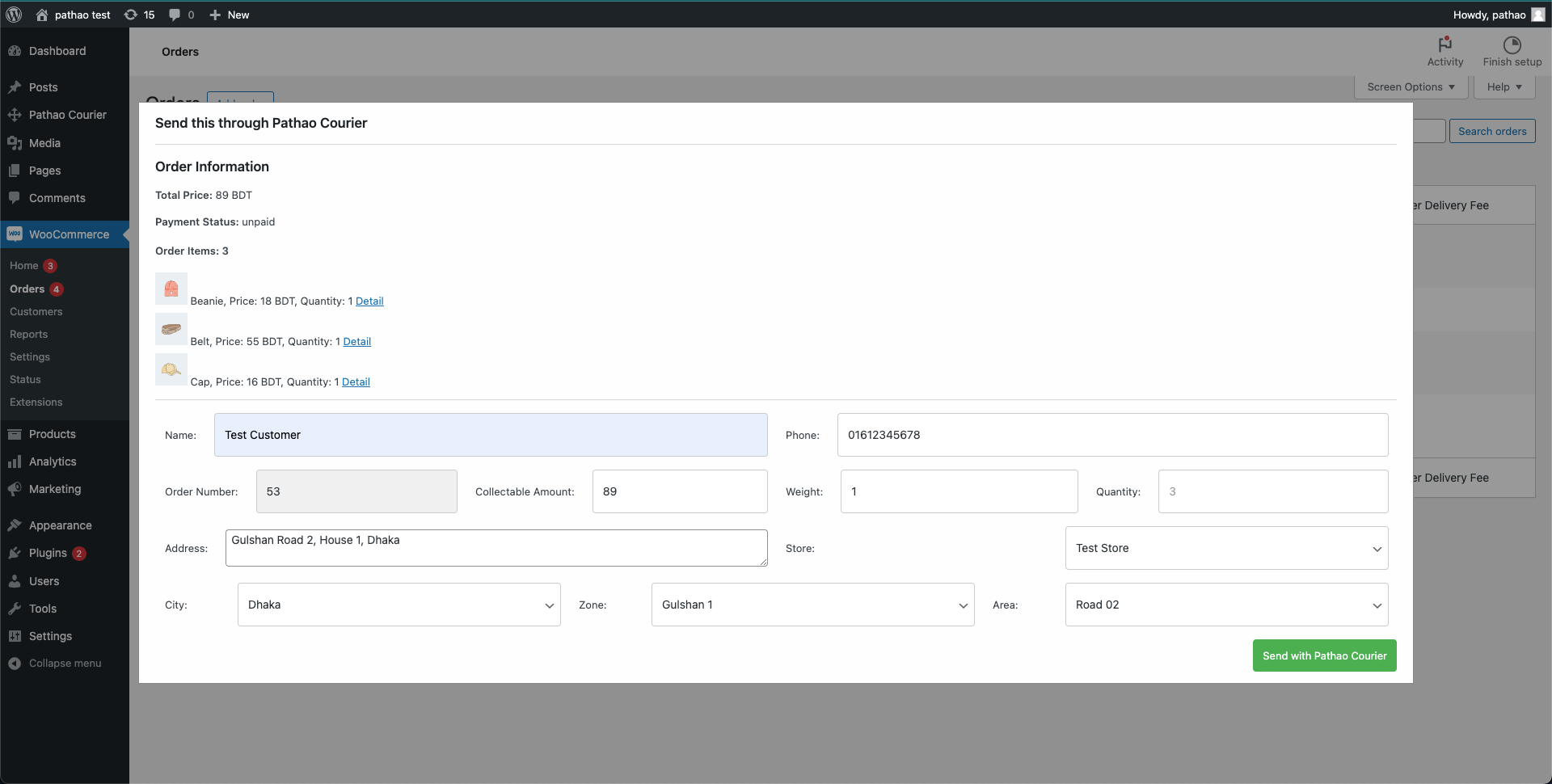The height and width of the screenshot is (784, 1552).
Task: Open WooCommerce Home submenu item
Action: [24, 266]
